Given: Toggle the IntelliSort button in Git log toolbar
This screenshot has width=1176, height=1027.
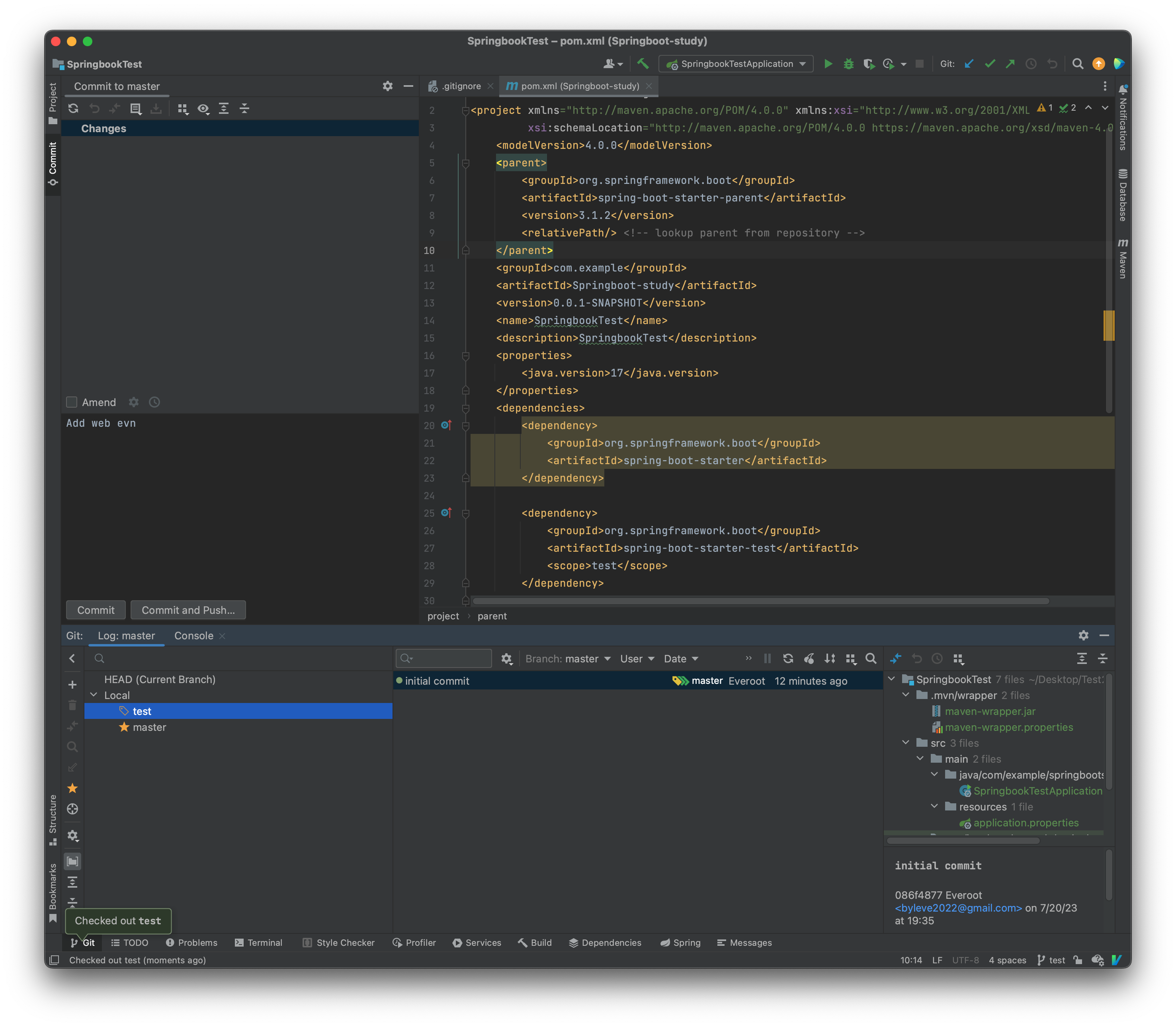Looking at the screenshot, I should tap(830, 658).
